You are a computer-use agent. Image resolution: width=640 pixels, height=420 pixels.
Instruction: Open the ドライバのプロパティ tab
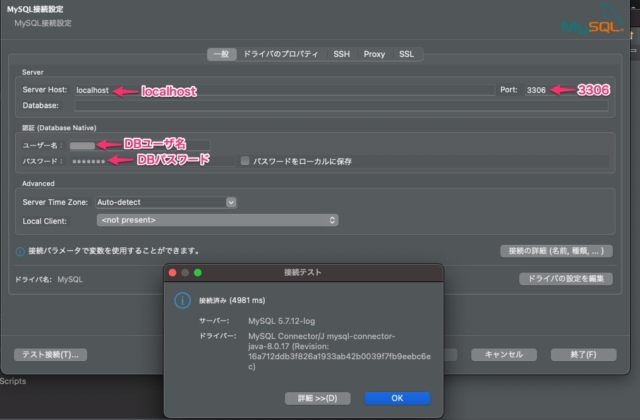tap(281, 54)
